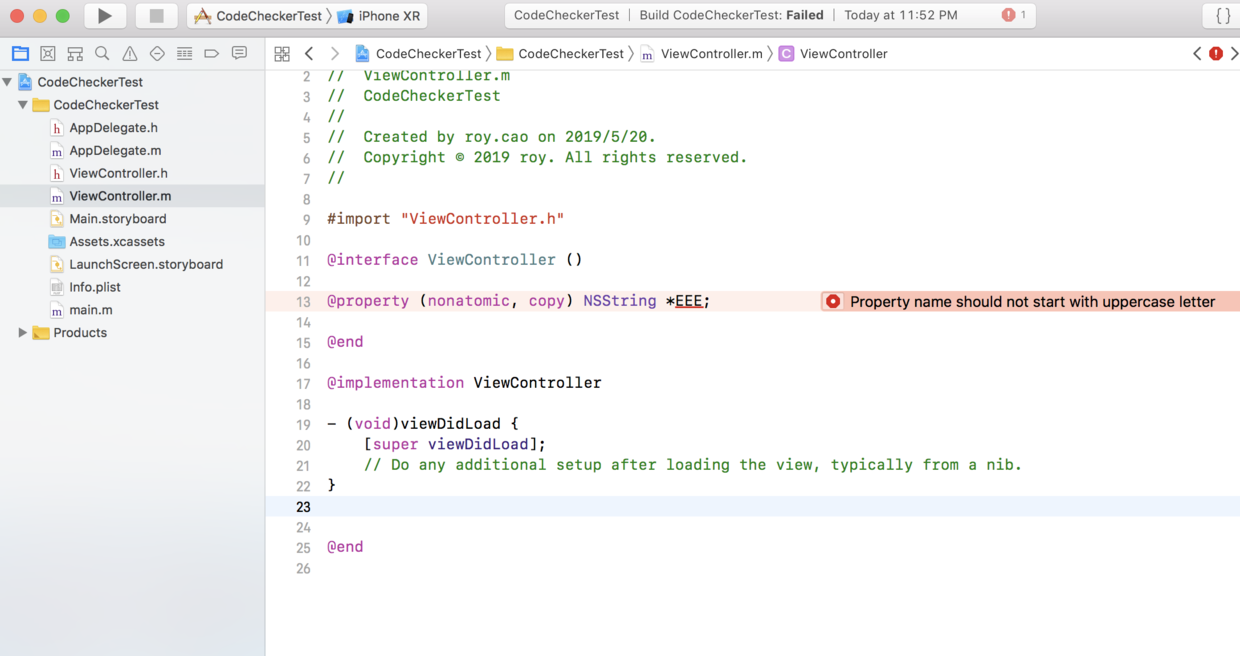1240x656 pixels.
Task: Open AppDelegate.m from the file navigator
Action: point(114,150)
